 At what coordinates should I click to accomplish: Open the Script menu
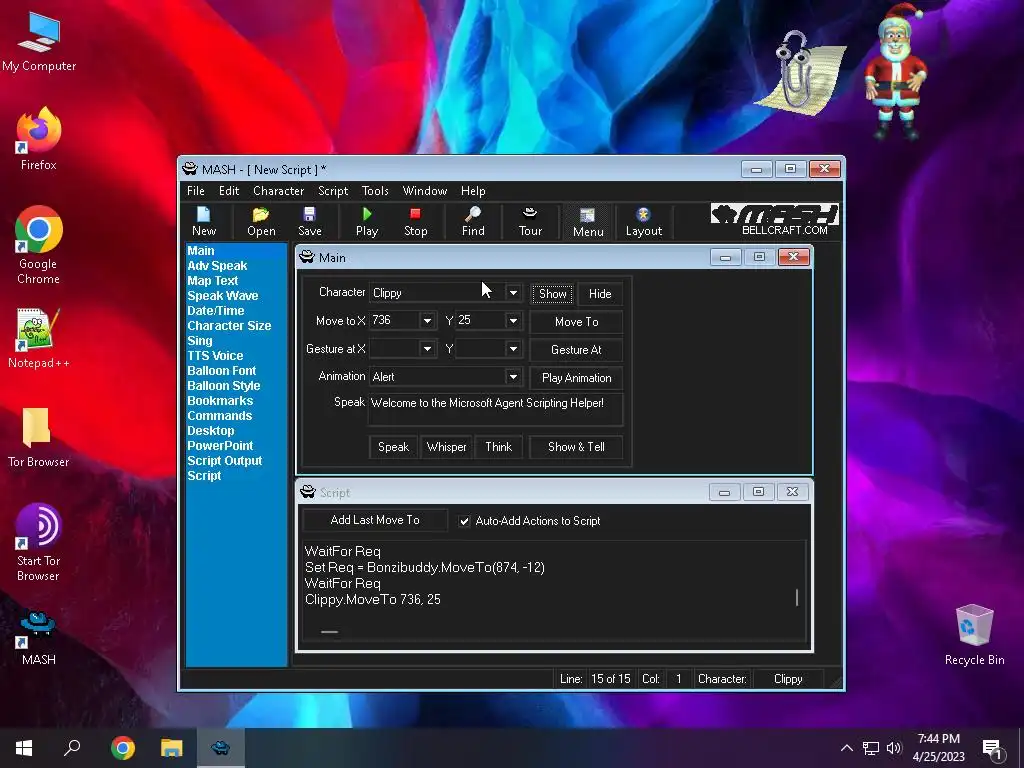[333, 191]
